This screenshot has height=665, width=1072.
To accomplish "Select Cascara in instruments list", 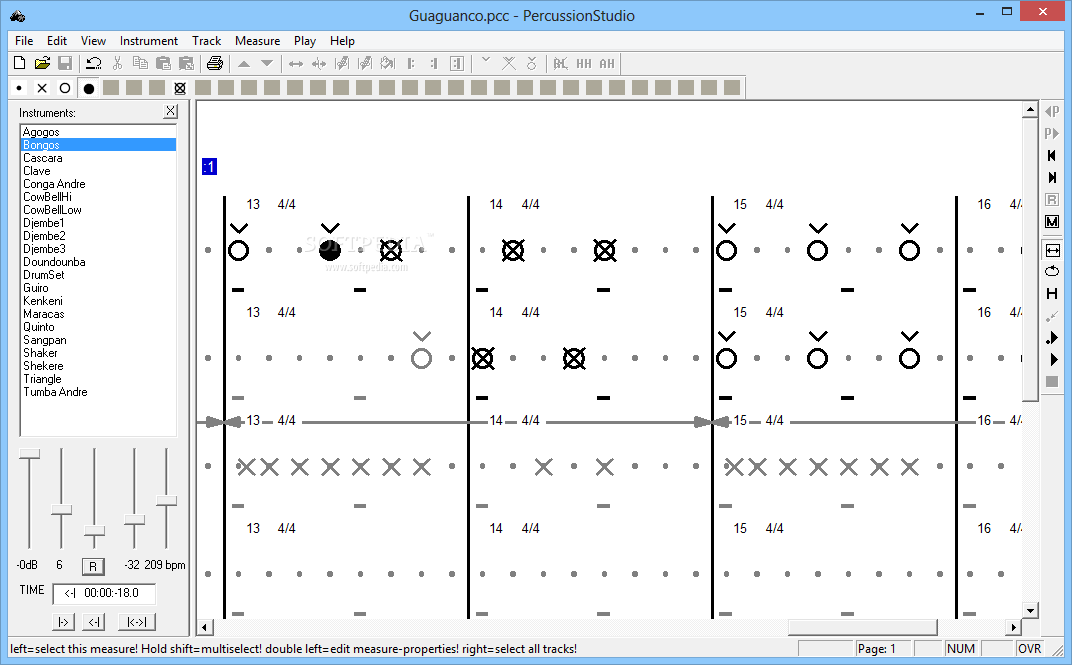I will (x=98, y=158).
